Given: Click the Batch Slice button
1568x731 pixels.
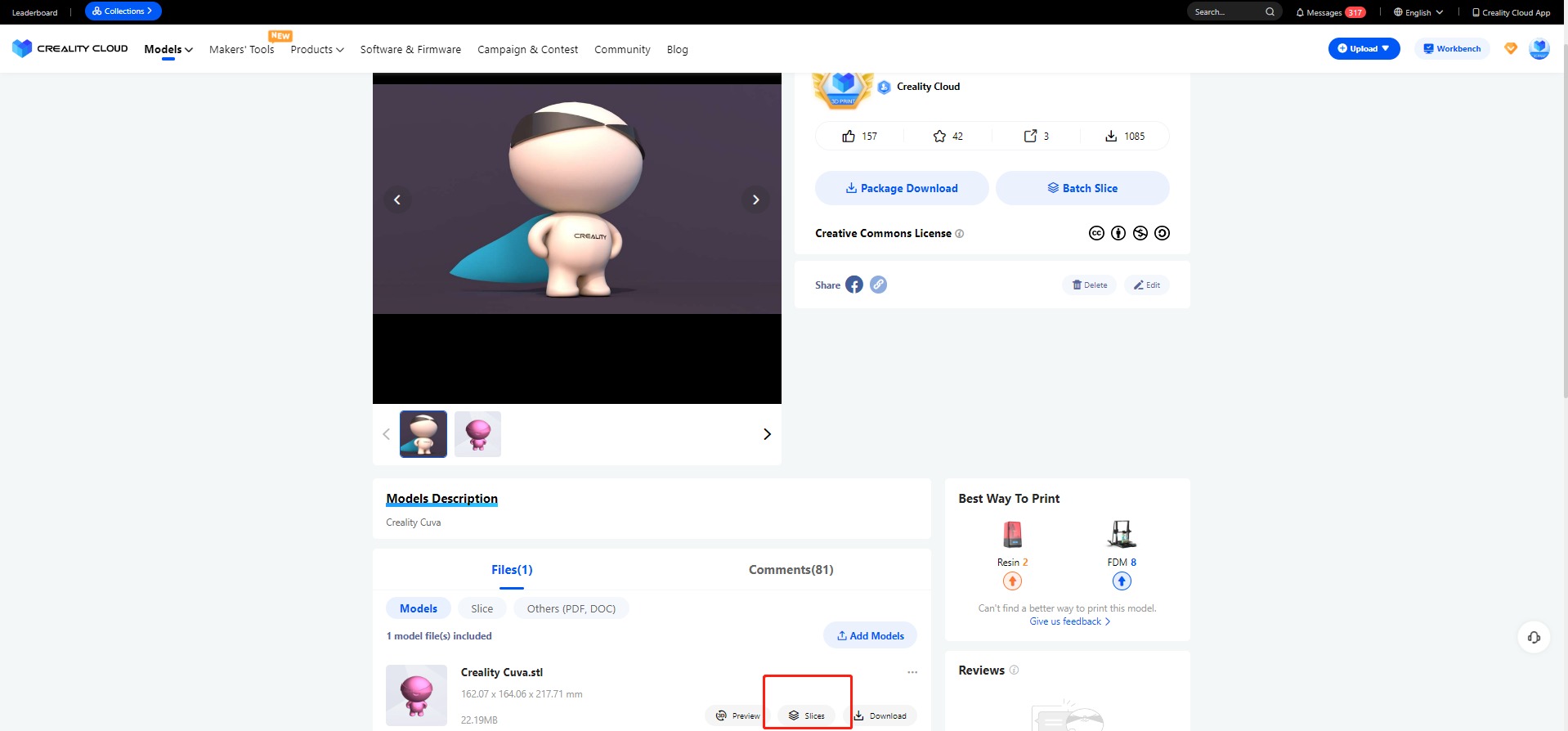Looking at the screenshot, I should (1082, 188).
